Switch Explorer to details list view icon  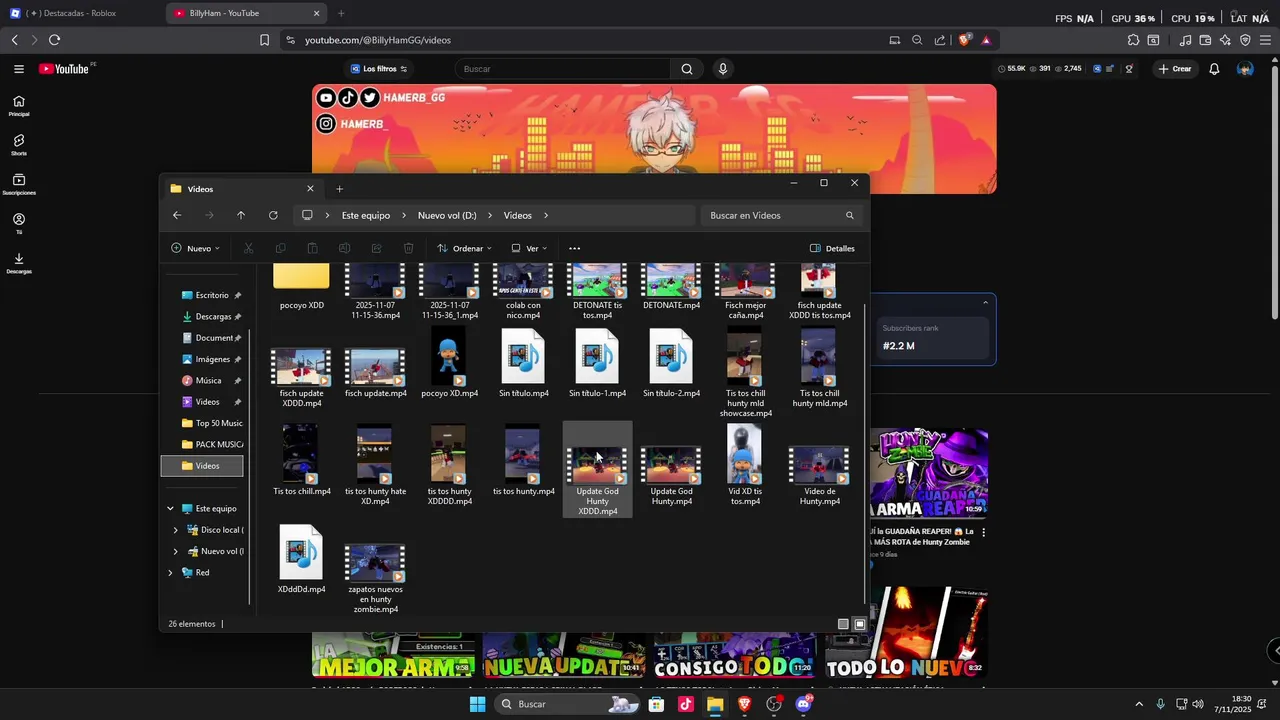pyautogui.click(x=843, y=624)
